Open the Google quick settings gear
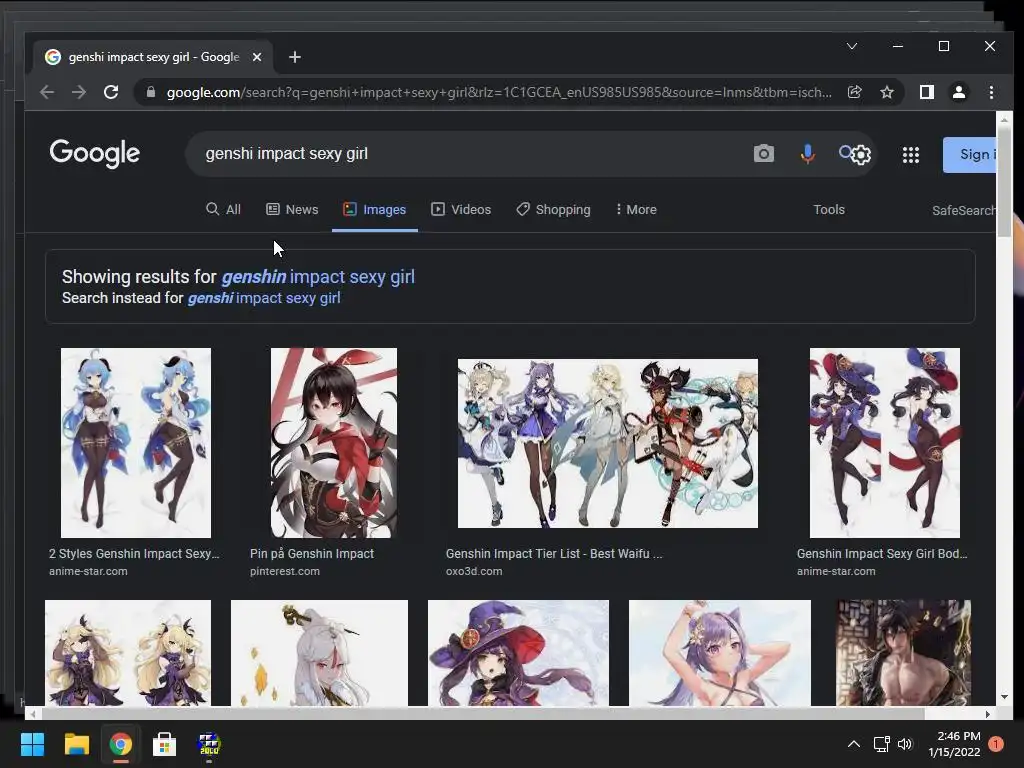The image size is (1024, 768). 861,155
